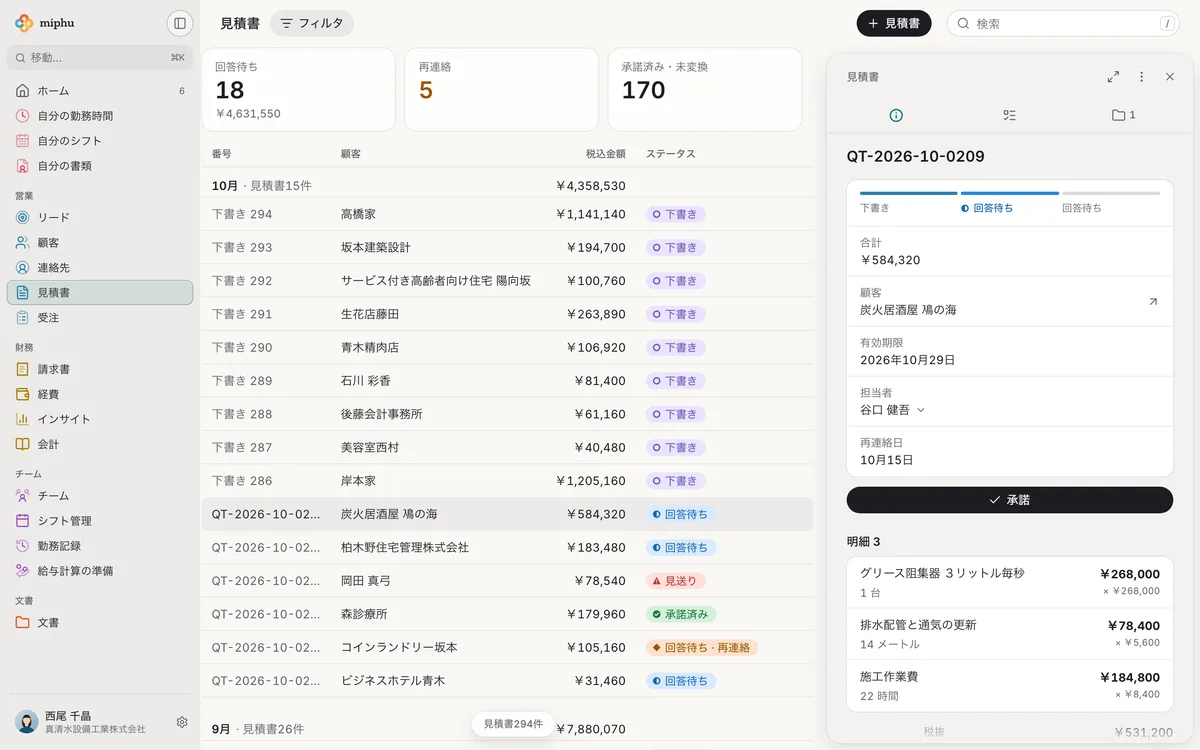The image size is (1200, 750).
Task: Select the 下書き progress step
Action: [x=908, y=201]
